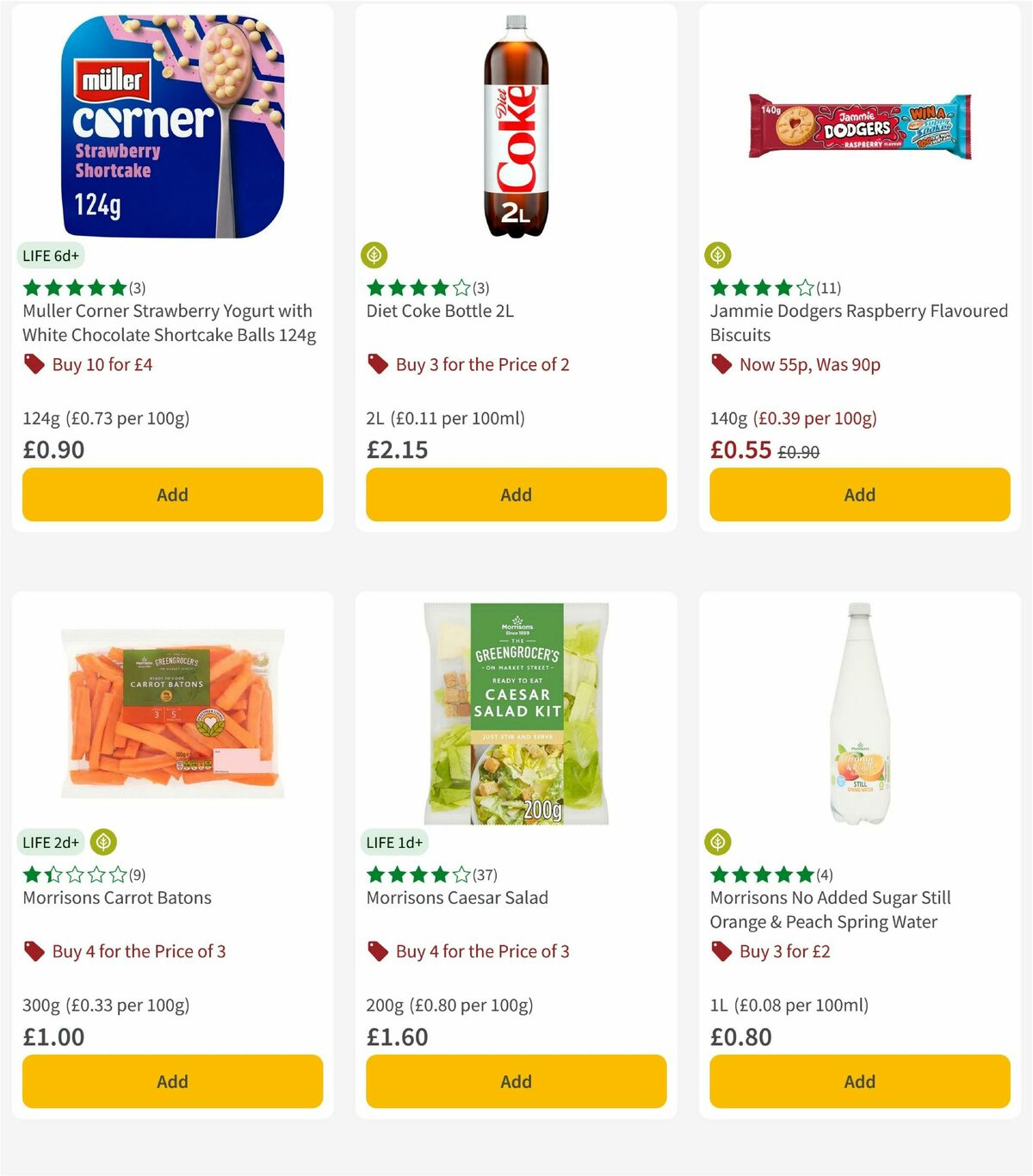Open the Morrisons Caesar Salad product page
The height and width of the screenshot is (1176, 1033).
pos(456,897)
